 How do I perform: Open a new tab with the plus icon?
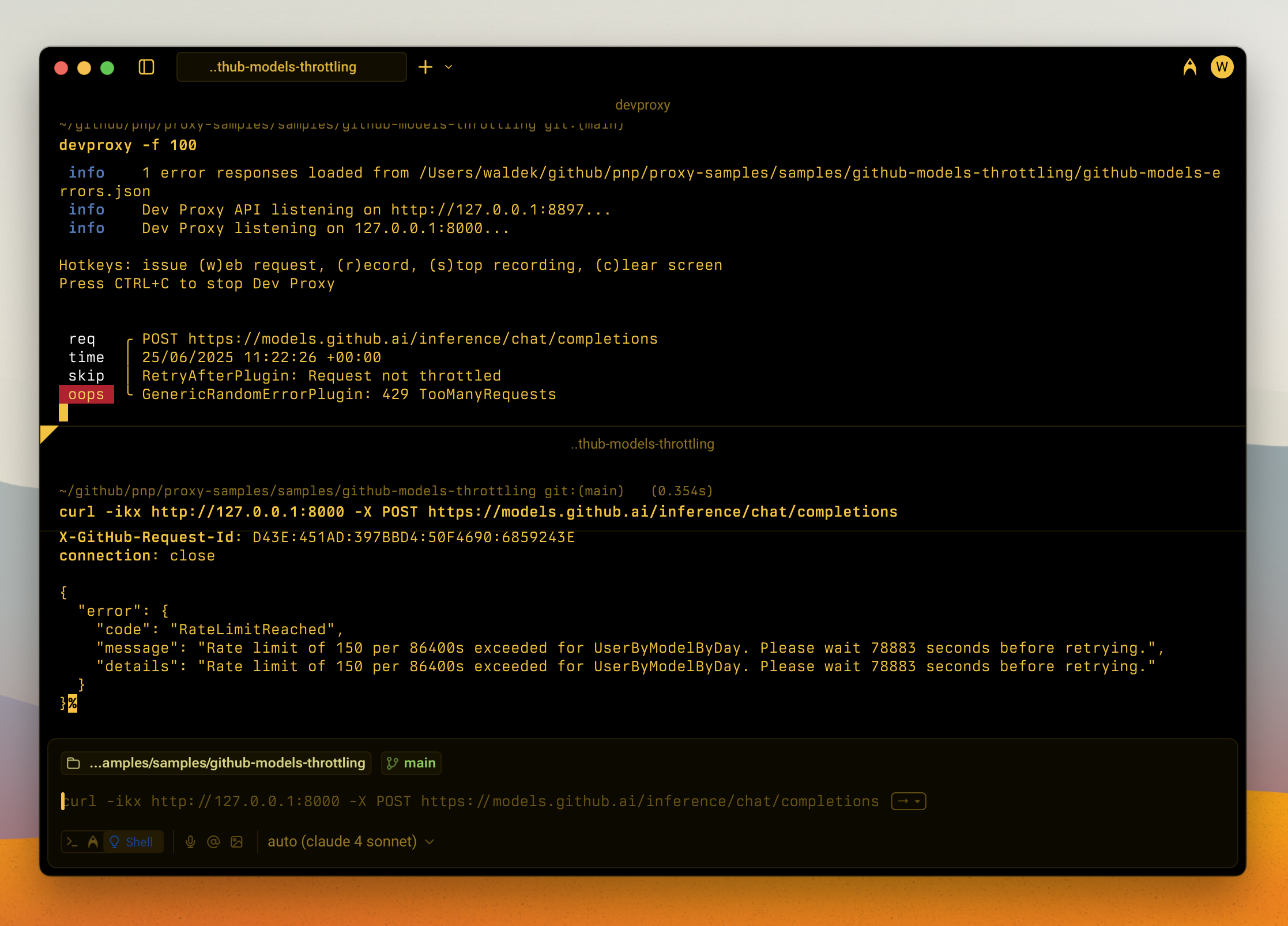[x=425, y=67]
